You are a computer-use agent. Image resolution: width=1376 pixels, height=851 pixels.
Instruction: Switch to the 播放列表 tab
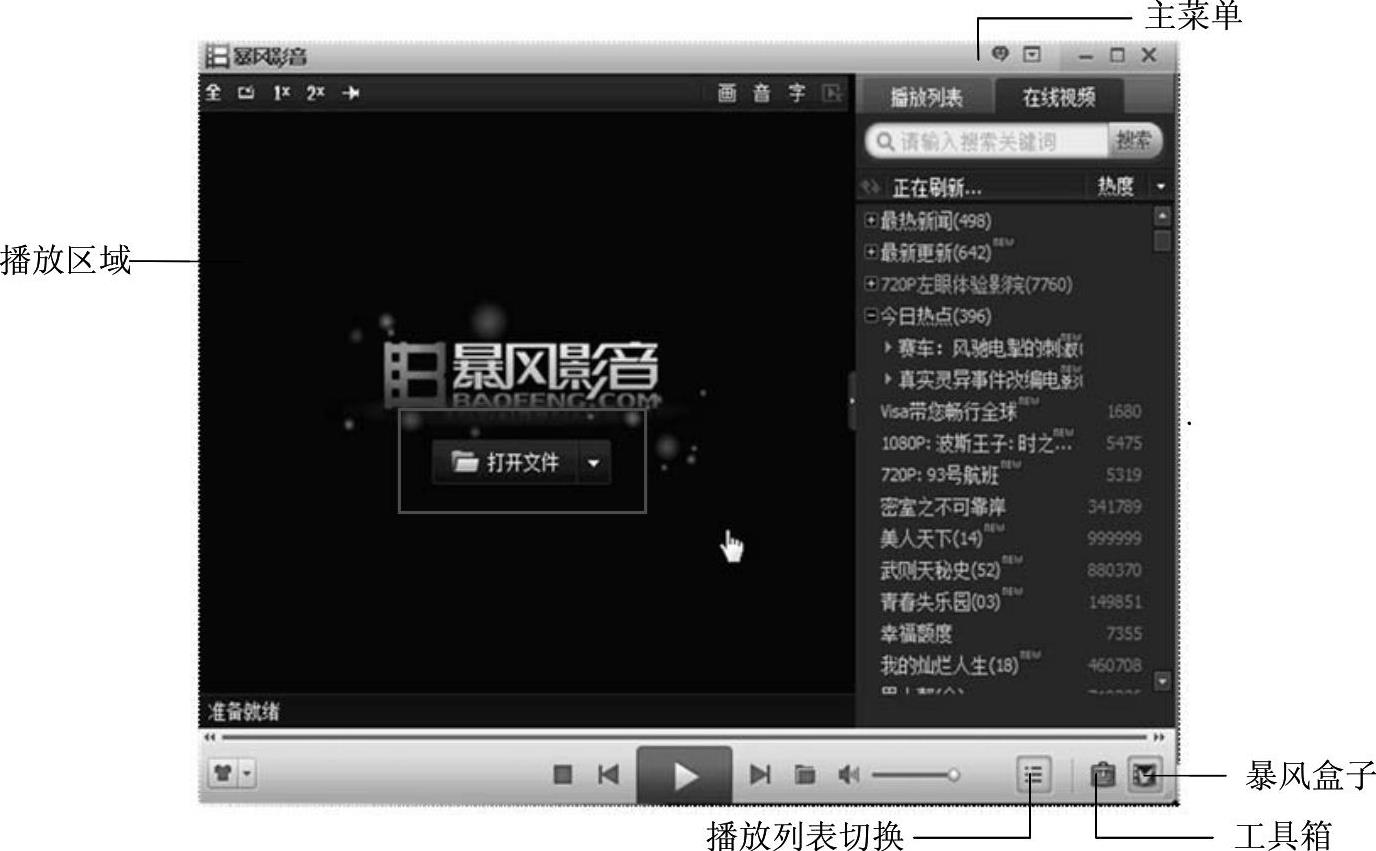pos(926,97)
